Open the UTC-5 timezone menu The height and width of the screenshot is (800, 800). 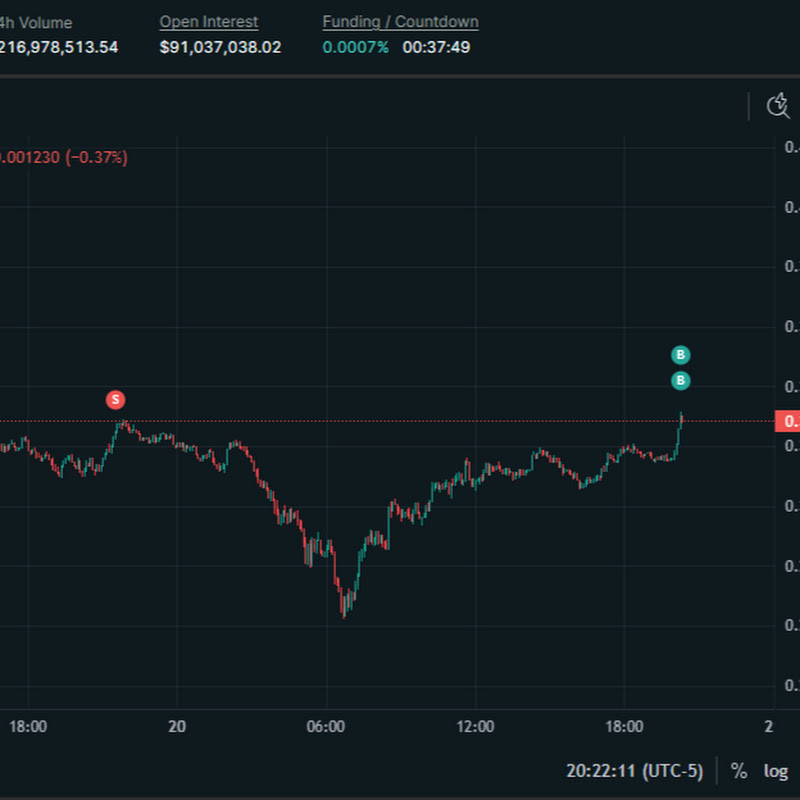point(634,771)
